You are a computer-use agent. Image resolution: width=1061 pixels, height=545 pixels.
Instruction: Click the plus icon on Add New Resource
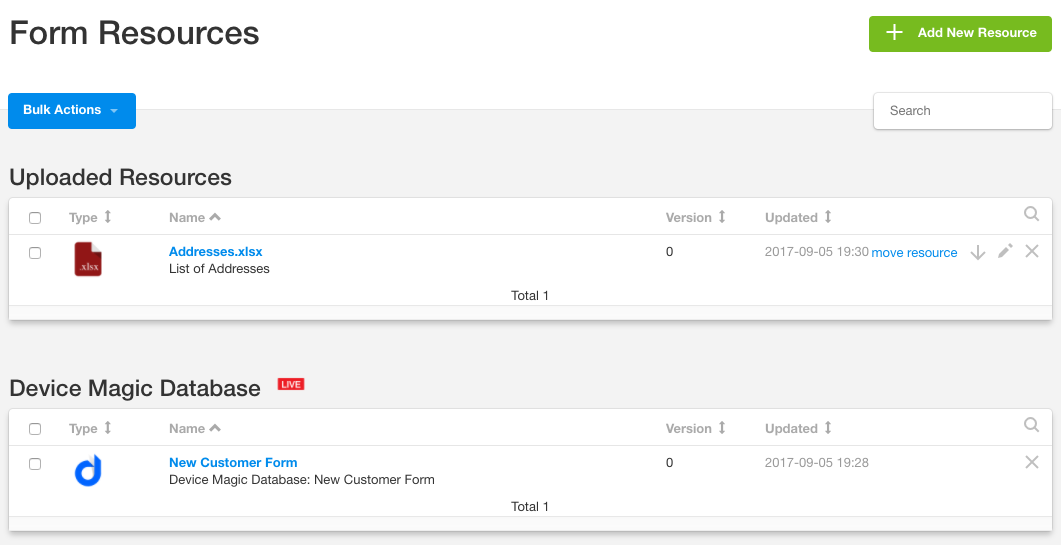[895, 32]
